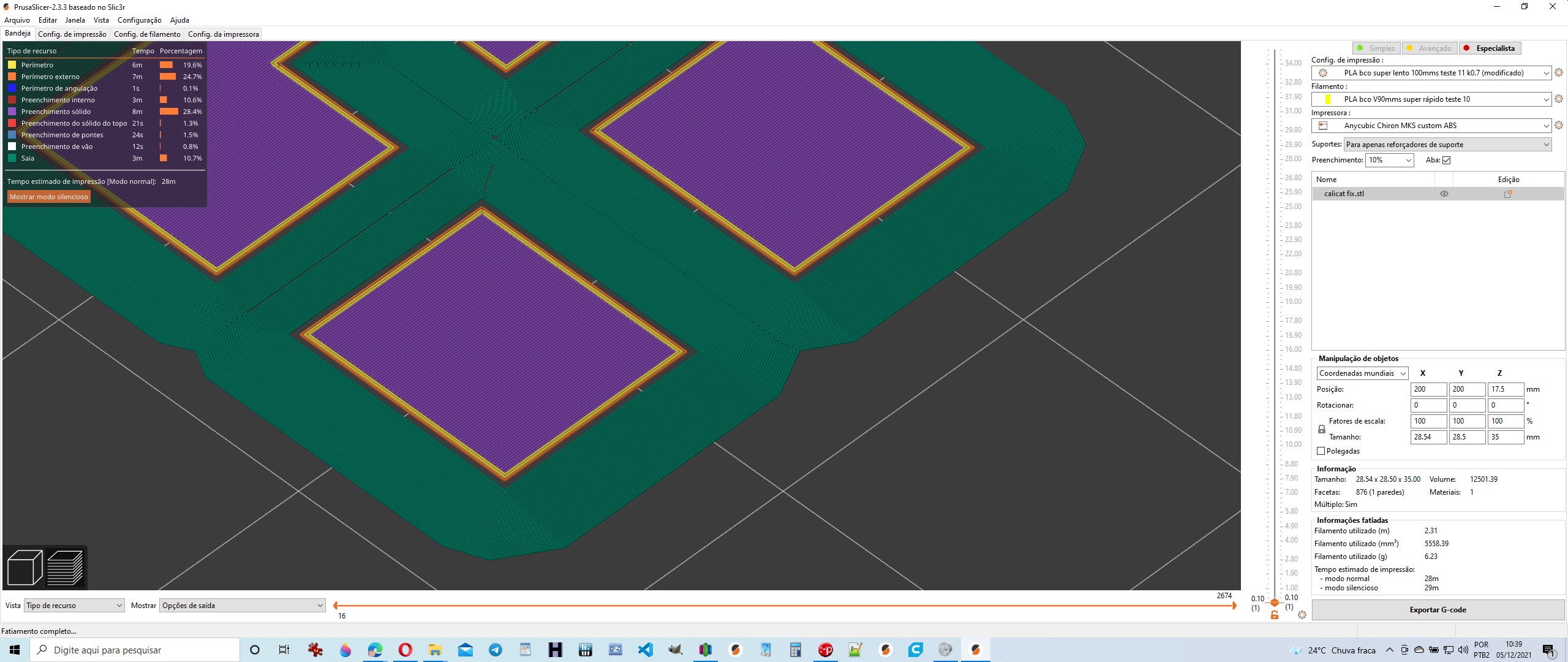Image resolution: width=1568 pixels, height=662 pixels.
Task: Click the vertical layer slider orange thumb
Action: point(1275,603)
